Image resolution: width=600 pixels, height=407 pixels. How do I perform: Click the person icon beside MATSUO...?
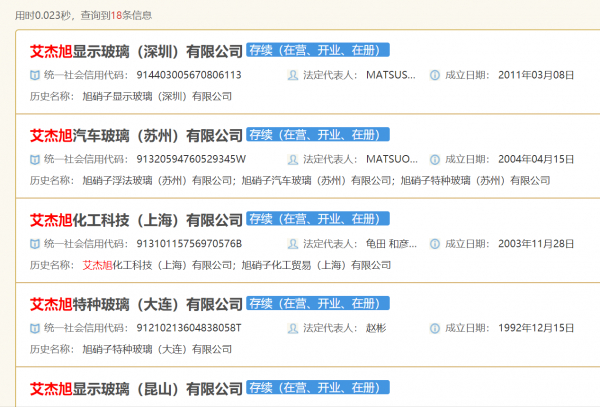click(293, 159)
